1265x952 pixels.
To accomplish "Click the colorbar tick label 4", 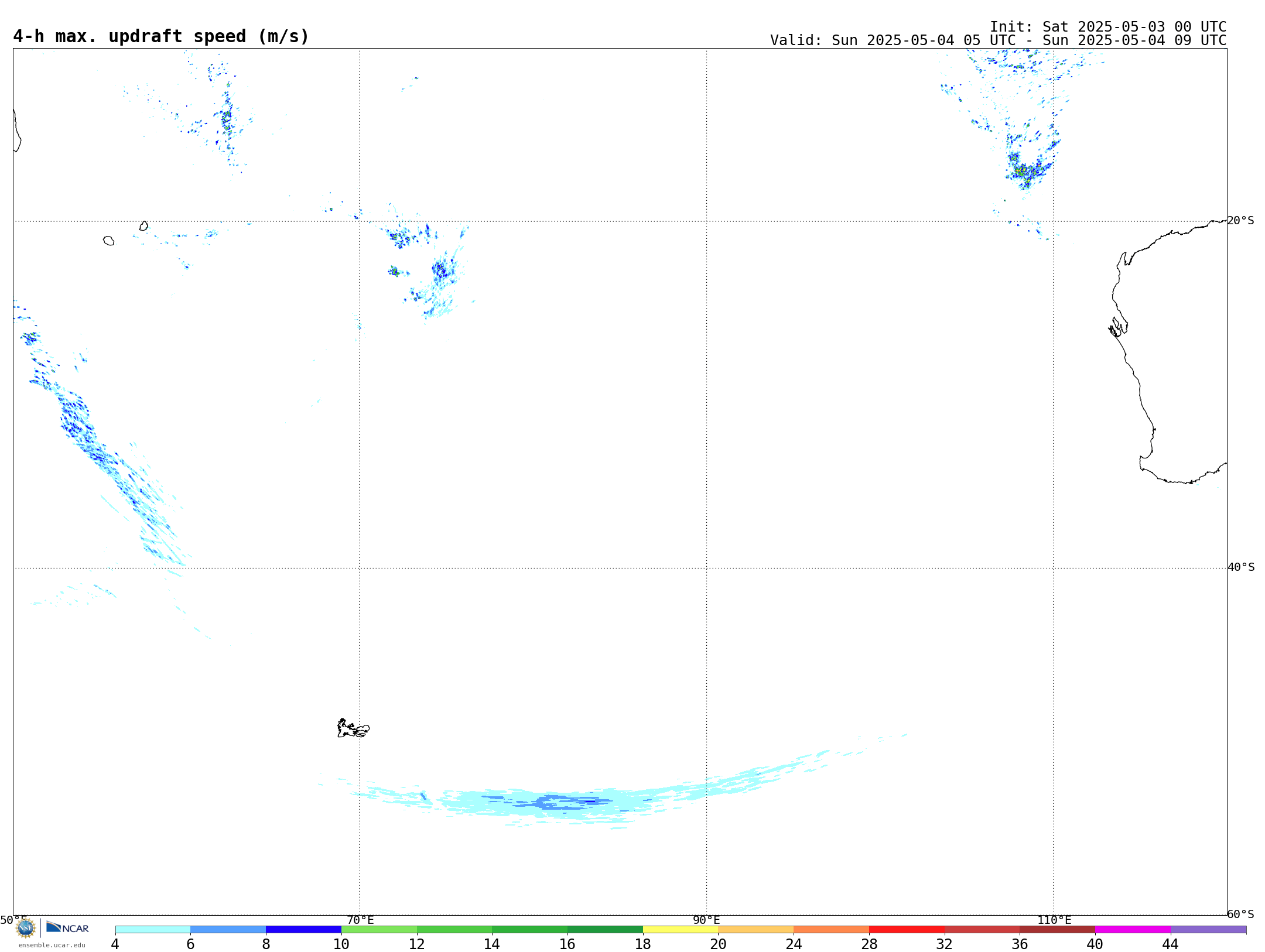I will [x=115, y=944].
